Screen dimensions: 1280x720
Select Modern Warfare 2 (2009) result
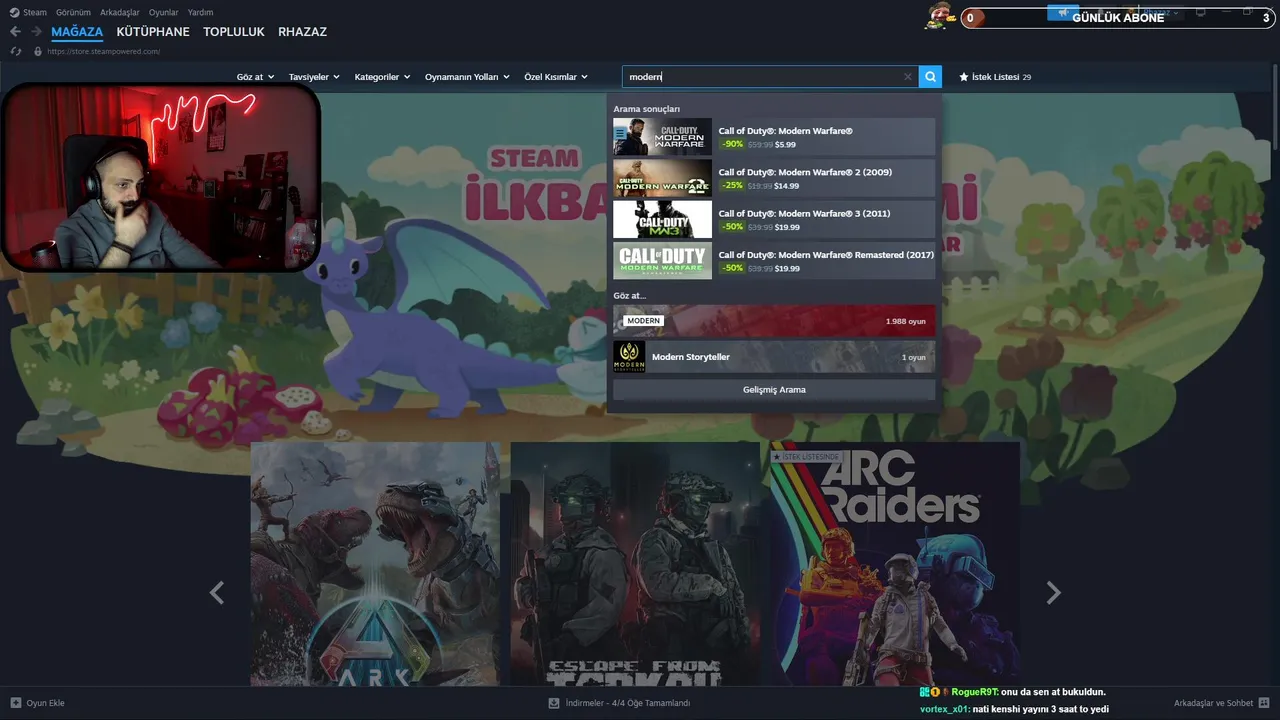coord(774,178)
